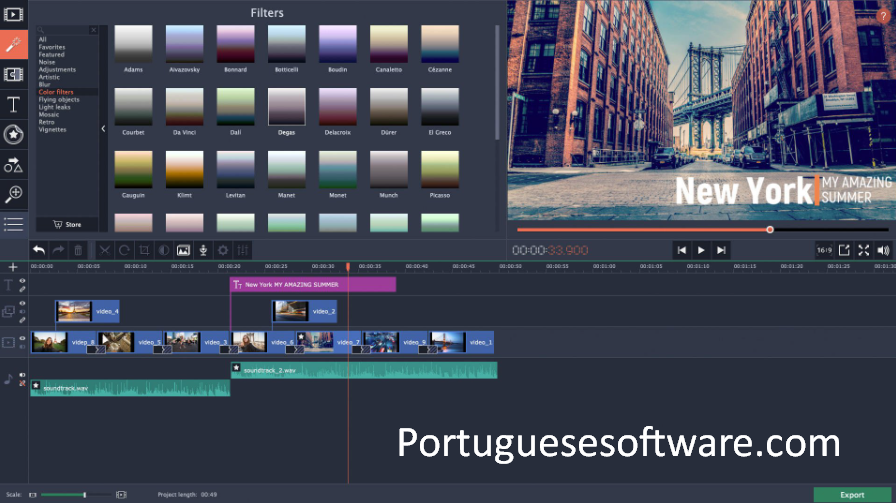Toggle overlay track mute icon
896x503 pixels.
pyautogui.click(x=22, y=312)
